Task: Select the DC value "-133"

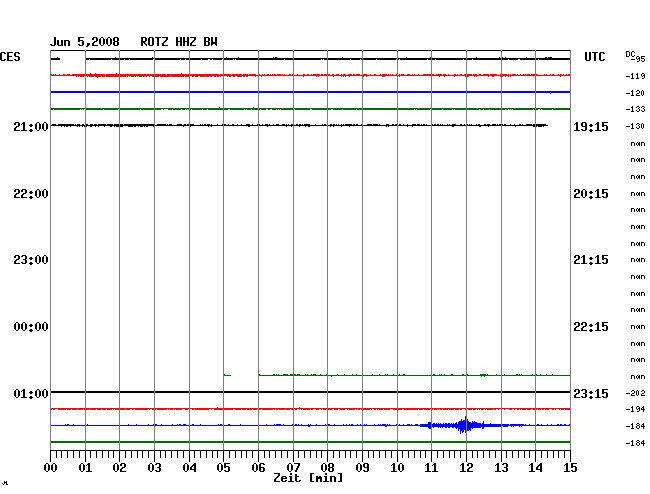Action: pyautogui.click(x=635, y=109)
